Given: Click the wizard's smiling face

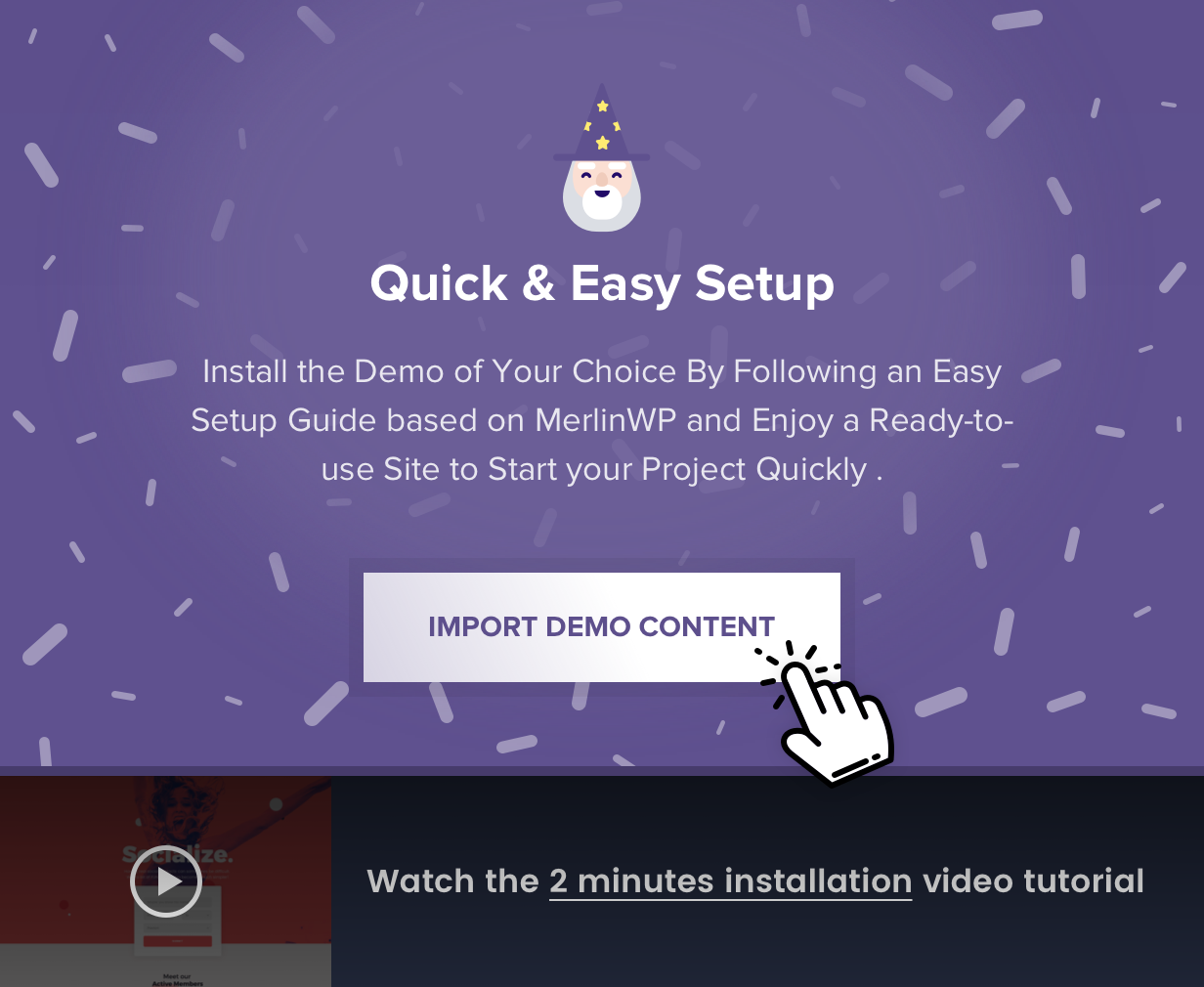Looking at the screenshot, I should tap(602, 180).
